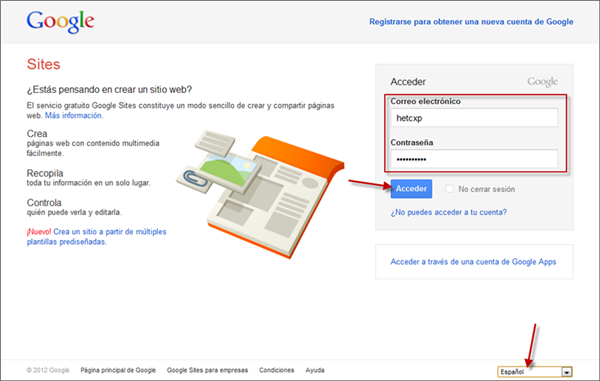
Task: Click the ¿Estás pensando en crear un sitio web? heading
Action: coord(109,90)
